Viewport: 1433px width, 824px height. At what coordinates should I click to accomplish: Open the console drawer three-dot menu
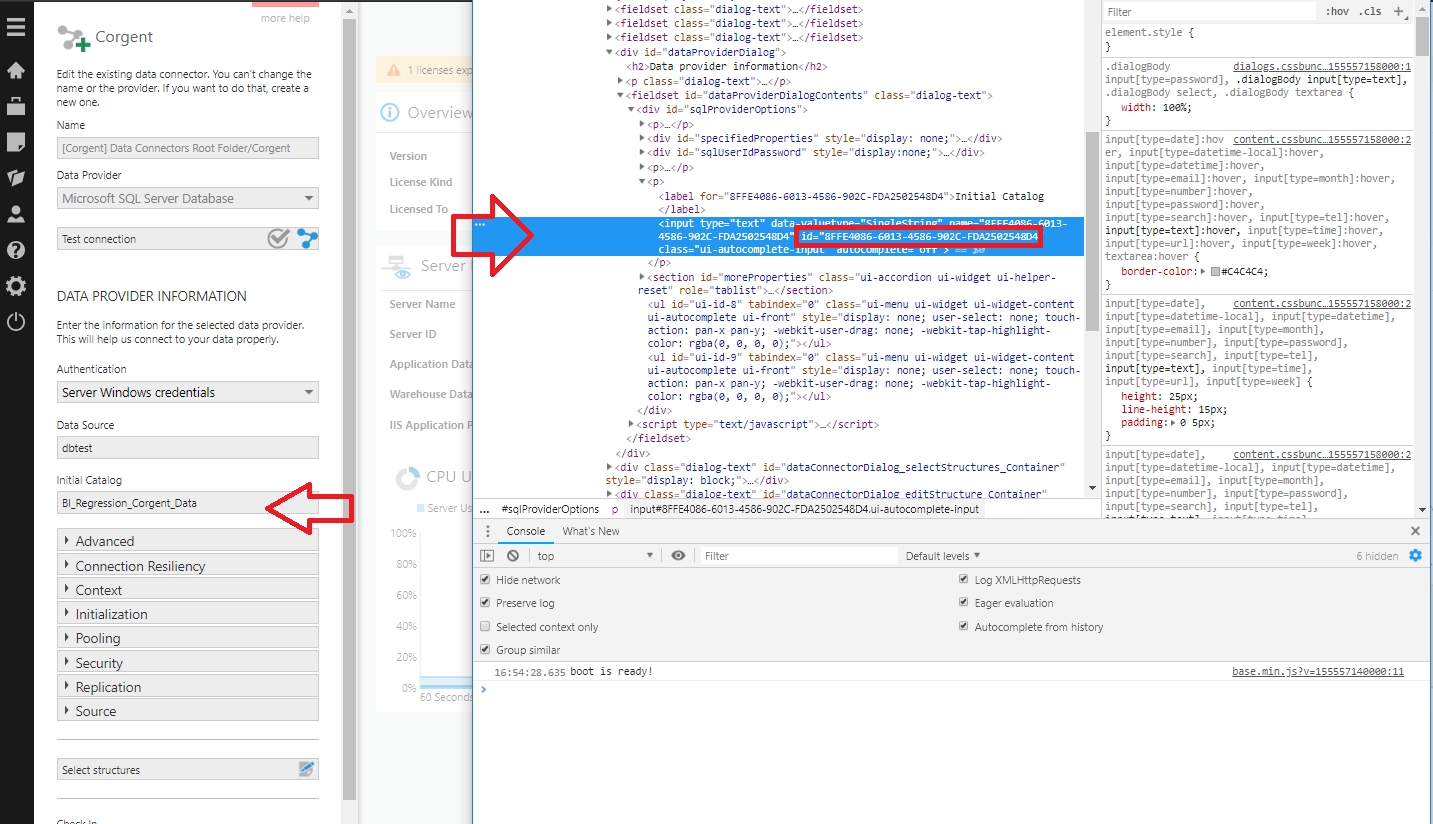pyautogui.click(x=487, y=531)
